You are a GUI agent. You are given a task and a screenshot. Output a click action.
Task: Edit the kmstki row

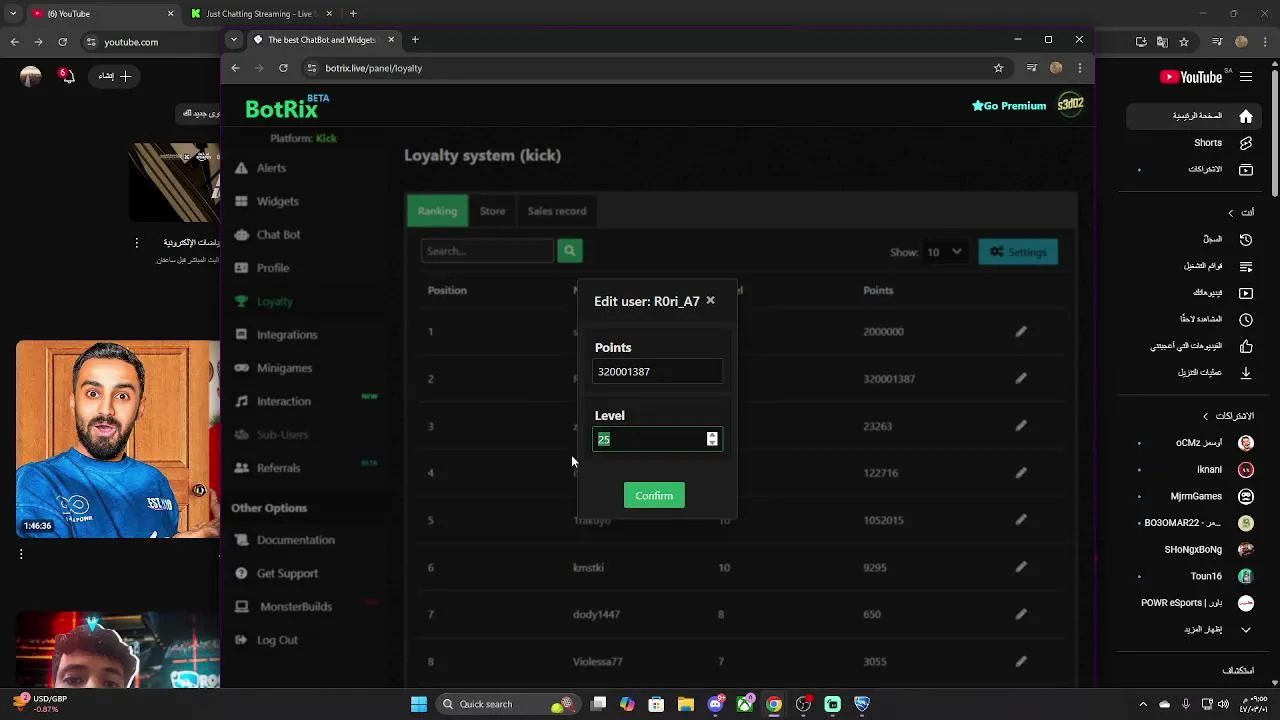pyautogui.click(x=1021, y=567)
